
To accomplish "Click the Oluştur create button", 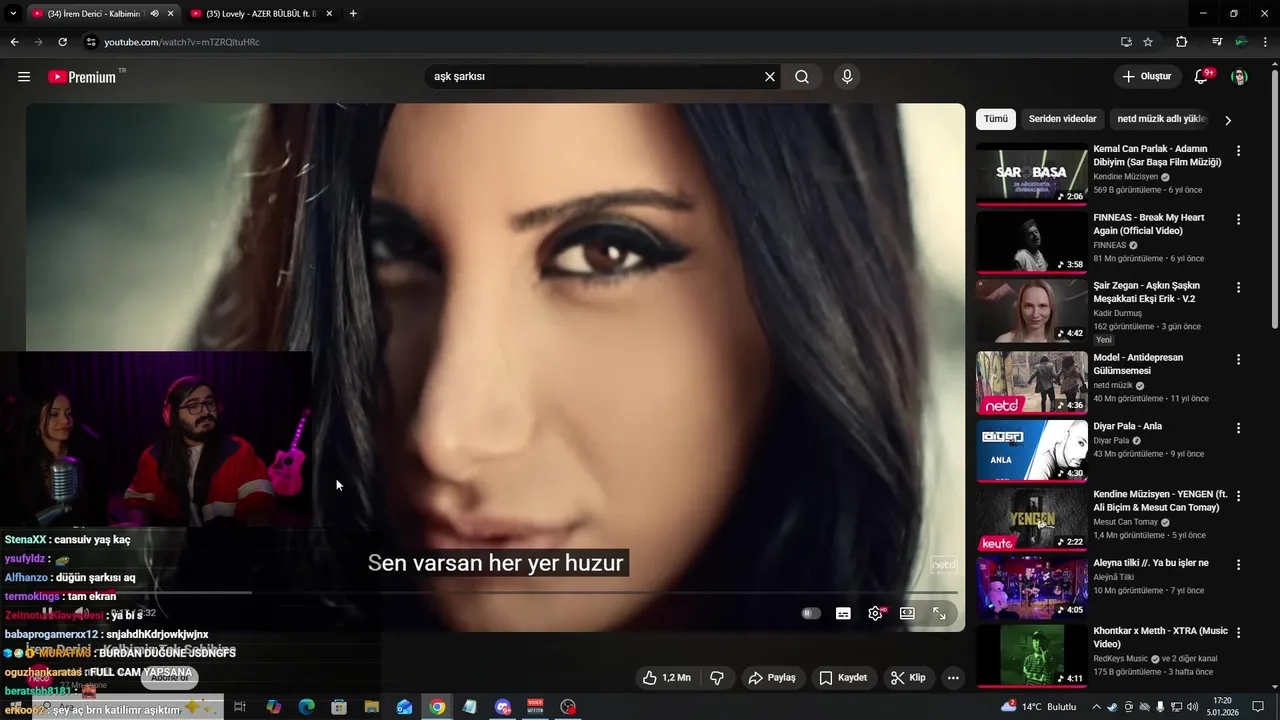I will (x=1147, y=77).
